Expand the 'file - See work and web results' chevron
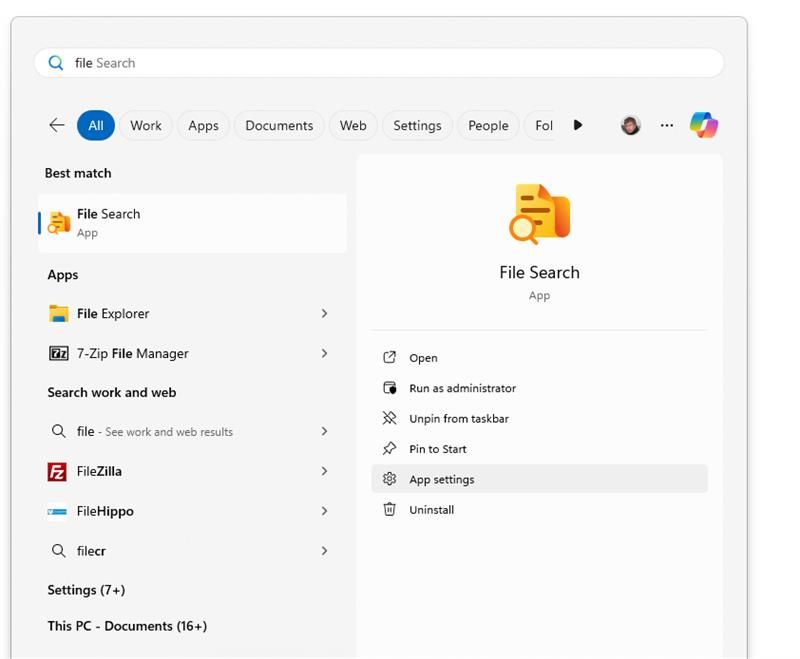This screenshot has height=659, width=800. pos(324,432)
